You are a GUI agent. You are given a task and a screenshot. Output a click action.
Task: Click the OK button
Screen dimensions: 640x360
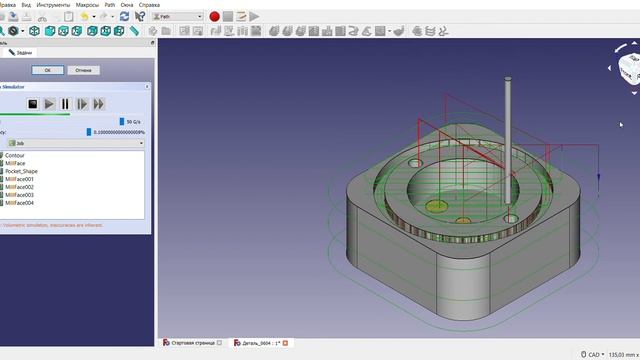(48, 70)
